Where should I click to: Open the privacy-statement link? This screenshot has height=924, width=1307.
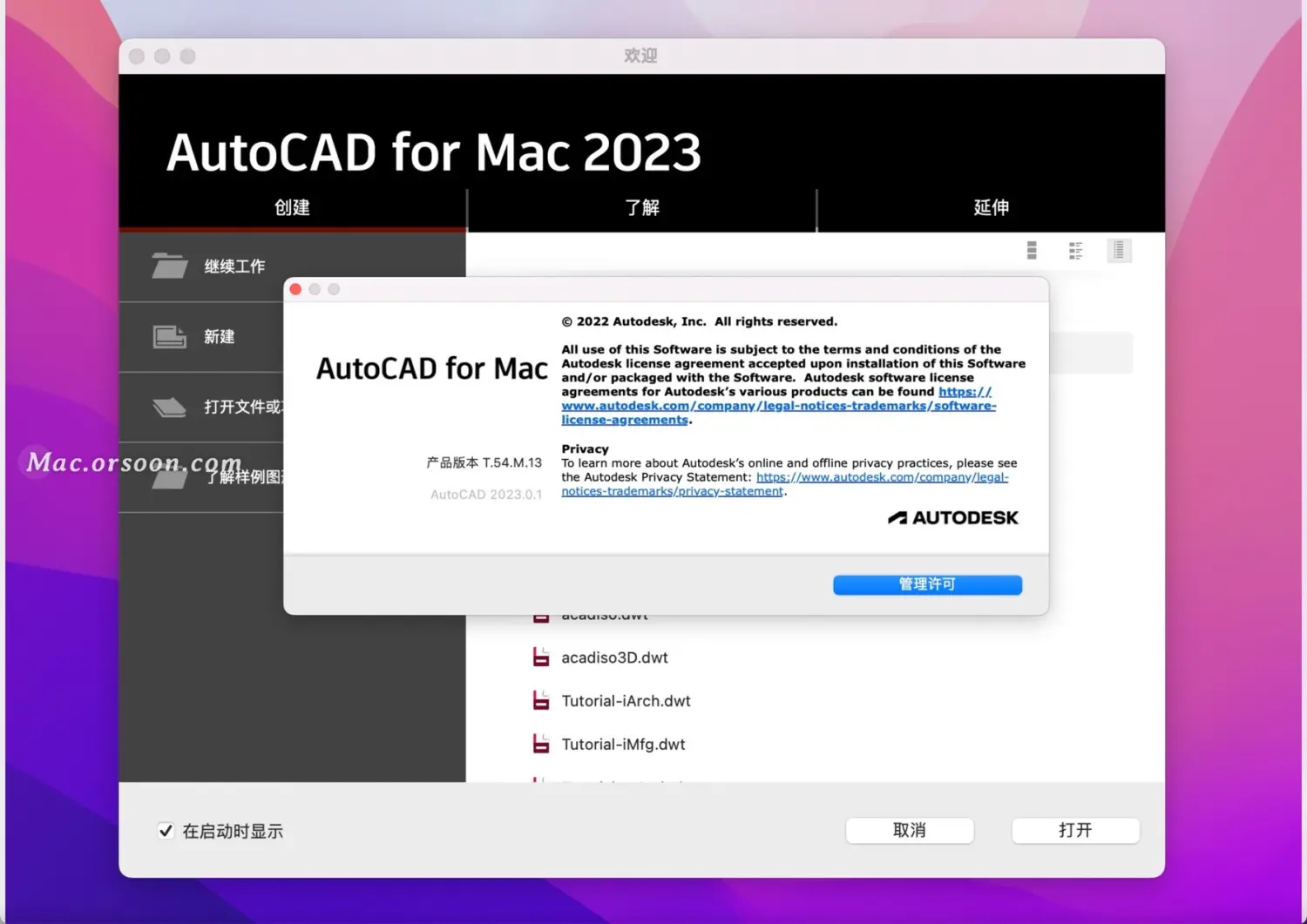tap(785, 484)
